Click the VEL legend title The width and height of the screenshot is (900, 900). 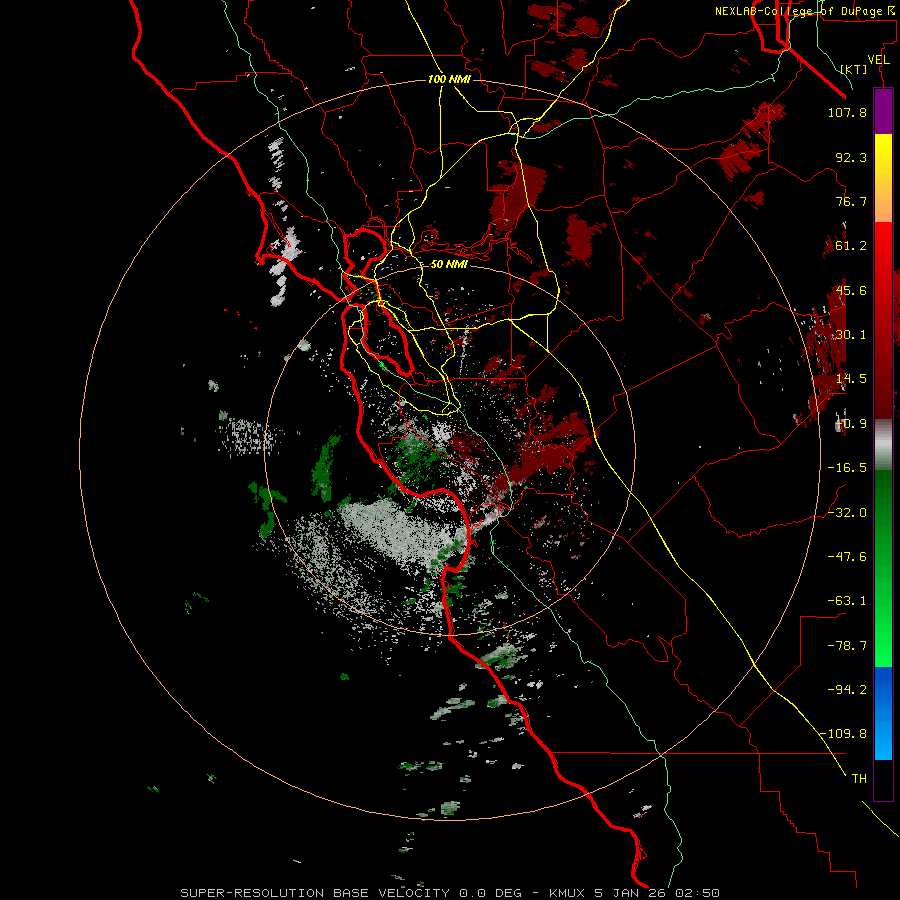point(879,60)
